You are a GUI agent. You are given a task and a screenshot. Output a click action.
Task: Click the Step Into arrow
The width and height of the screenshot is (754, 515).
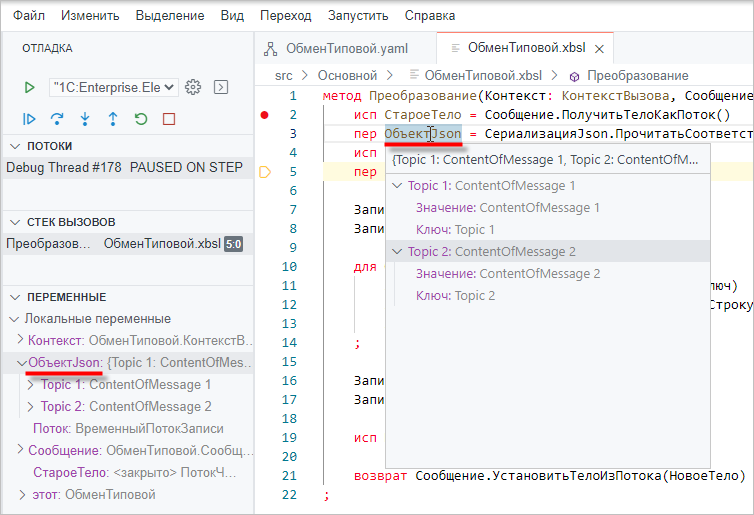(x=85, y=119)
